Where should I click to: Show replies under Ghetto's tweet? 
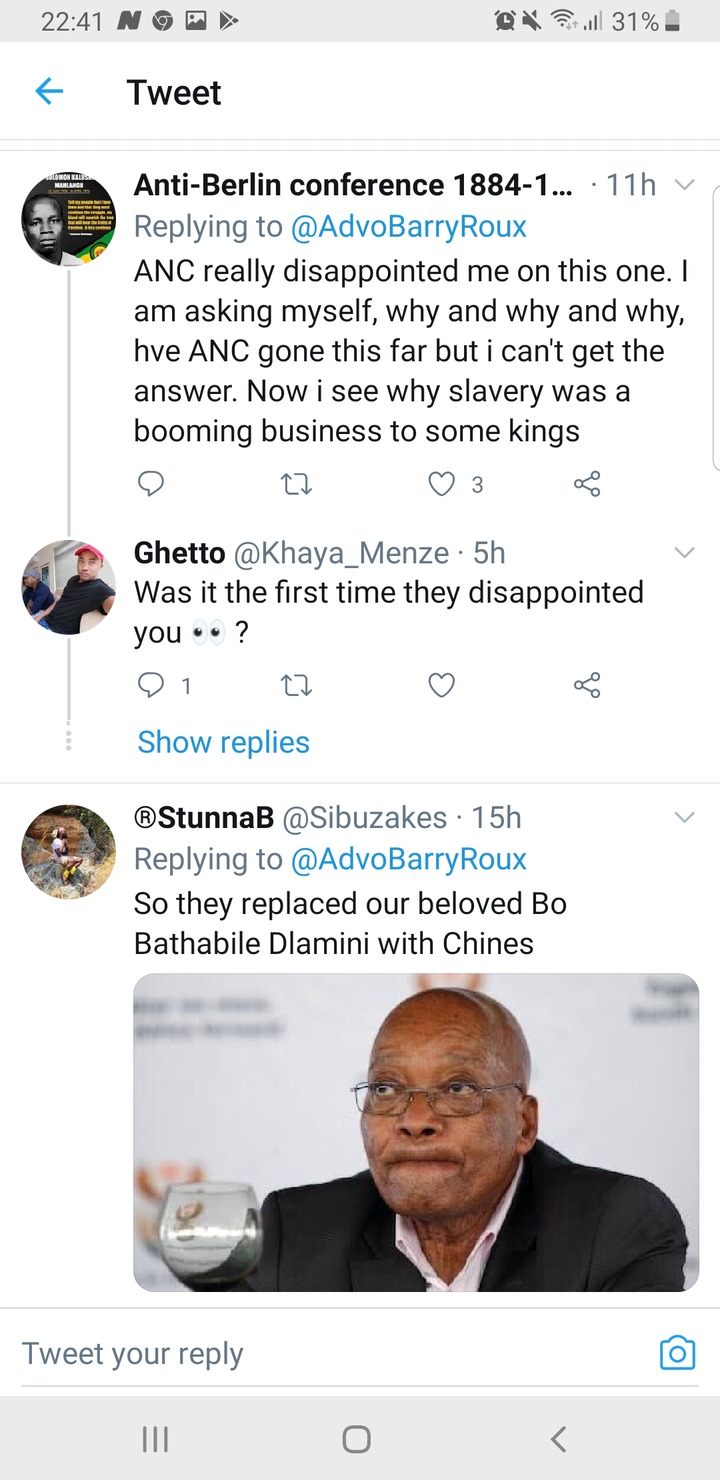click(223, 742)
